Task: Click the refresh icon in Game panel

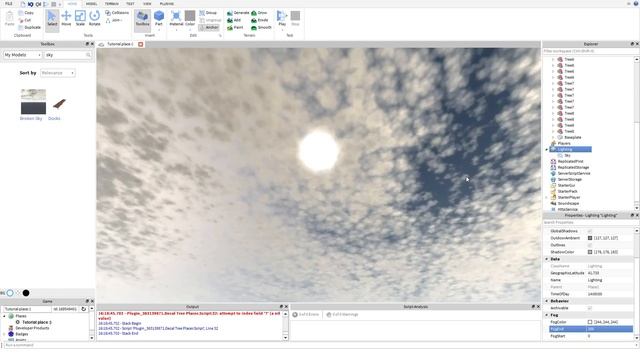Action: (84, 309)
